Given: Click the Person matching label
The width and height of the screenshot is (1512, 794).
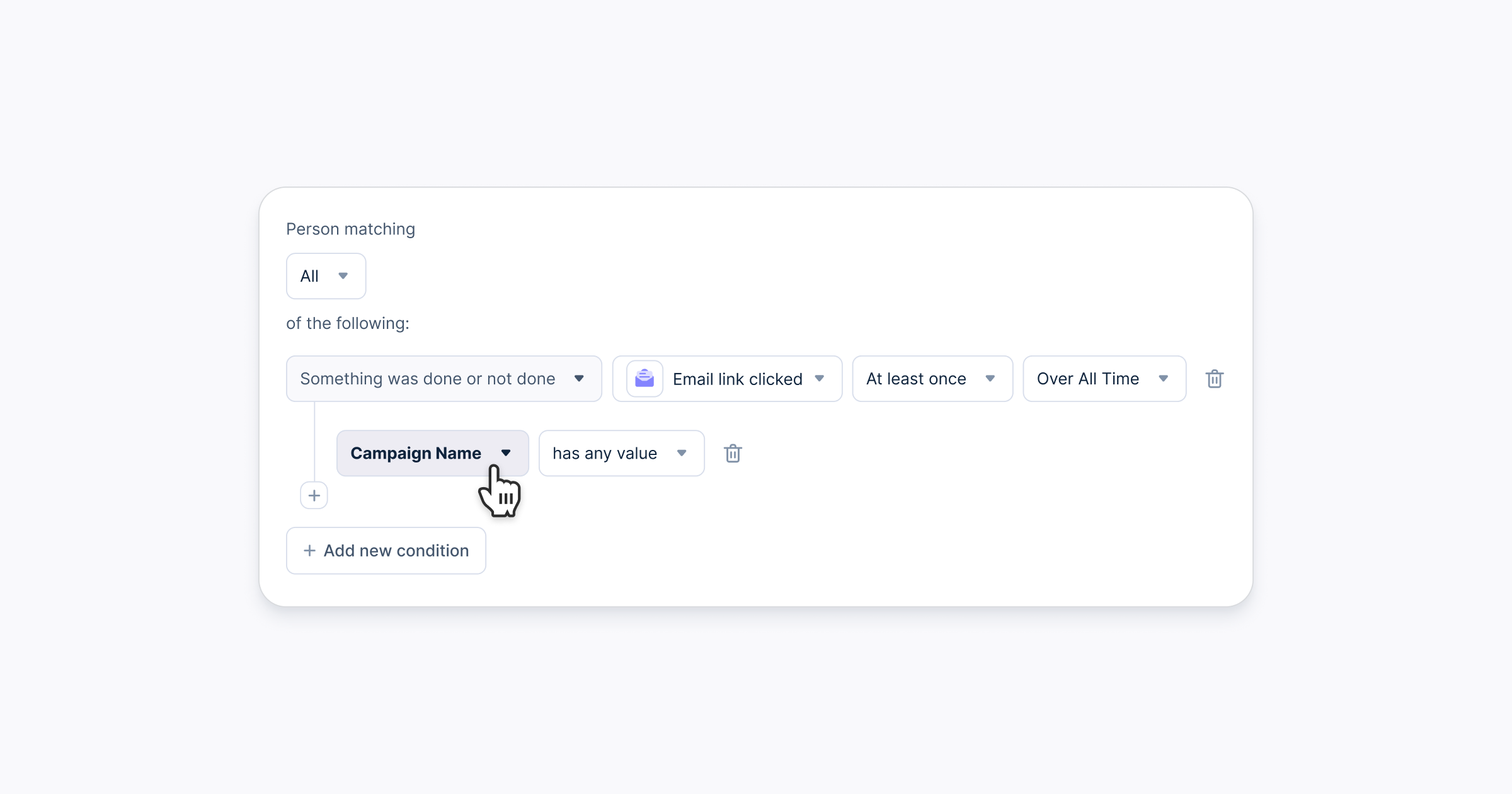Looking at the screenshot, I should pos(350,229).
